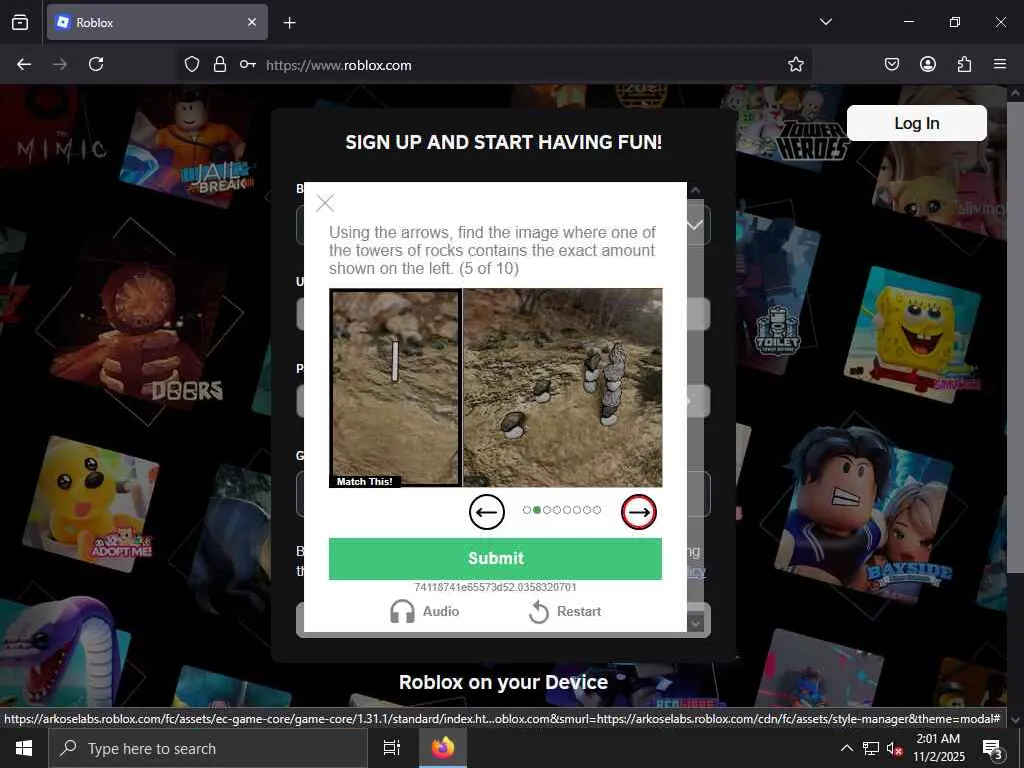Click the browser forward arrow

60,64
